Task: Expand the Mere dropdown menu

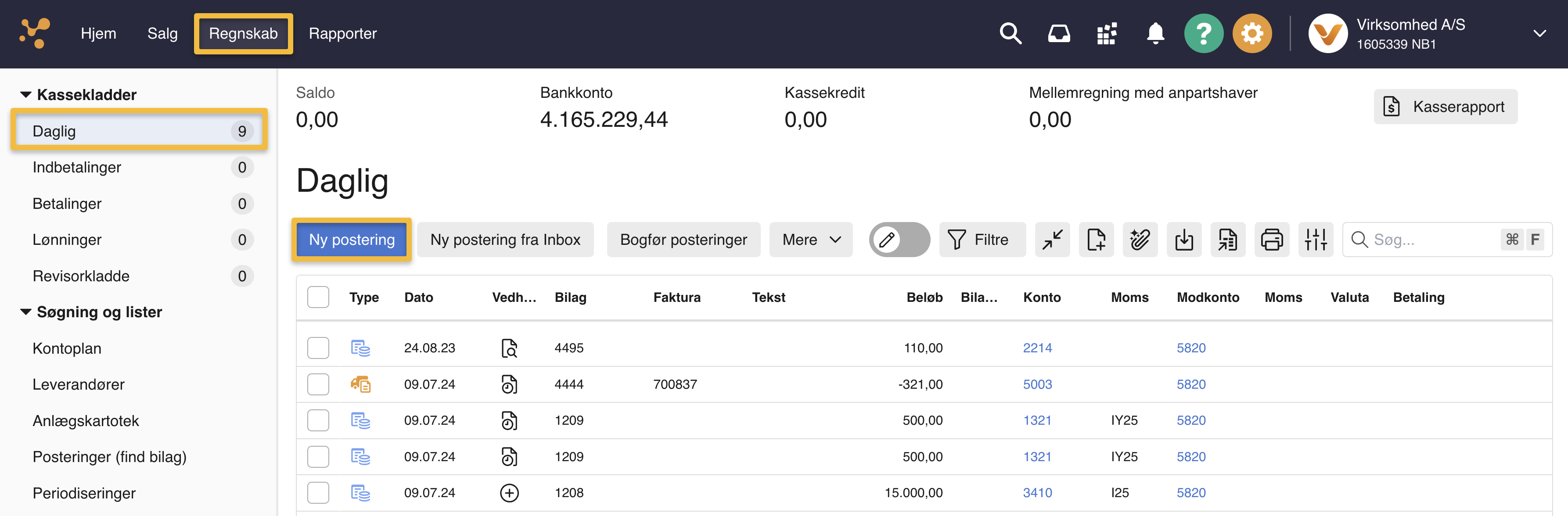Action: [x=810, y=240]
